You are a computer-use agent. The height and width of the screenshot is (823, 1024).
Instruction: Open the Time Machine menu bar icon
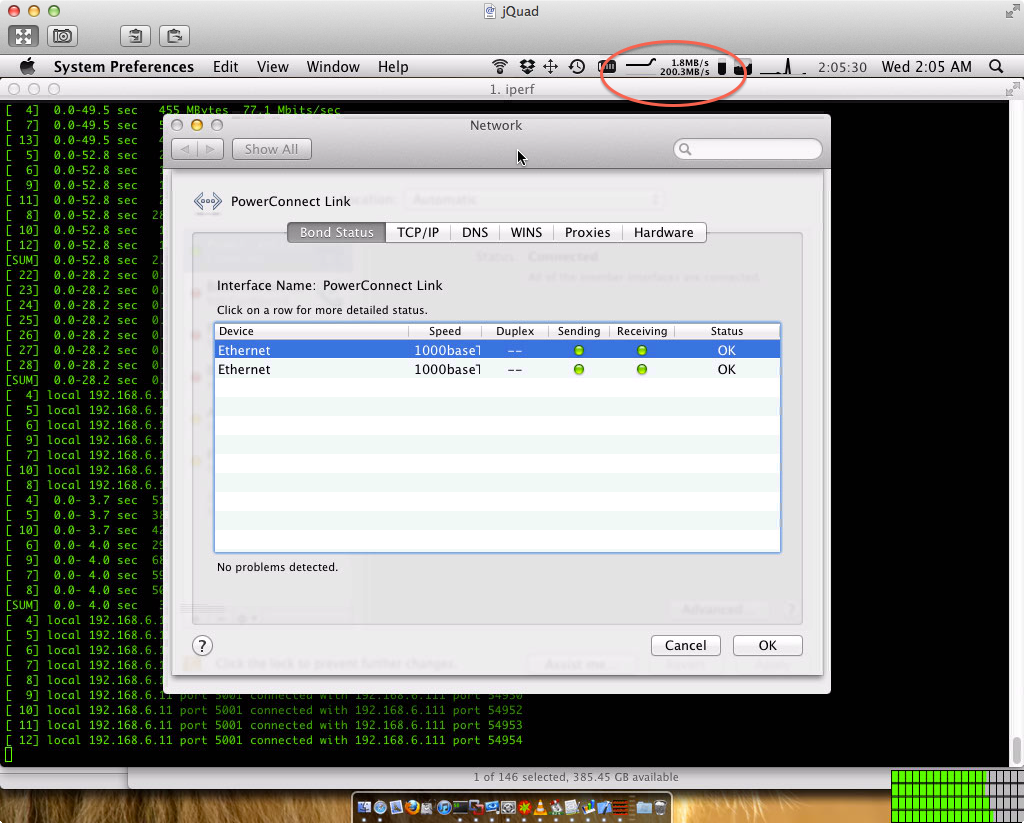(x=577, y=66)
